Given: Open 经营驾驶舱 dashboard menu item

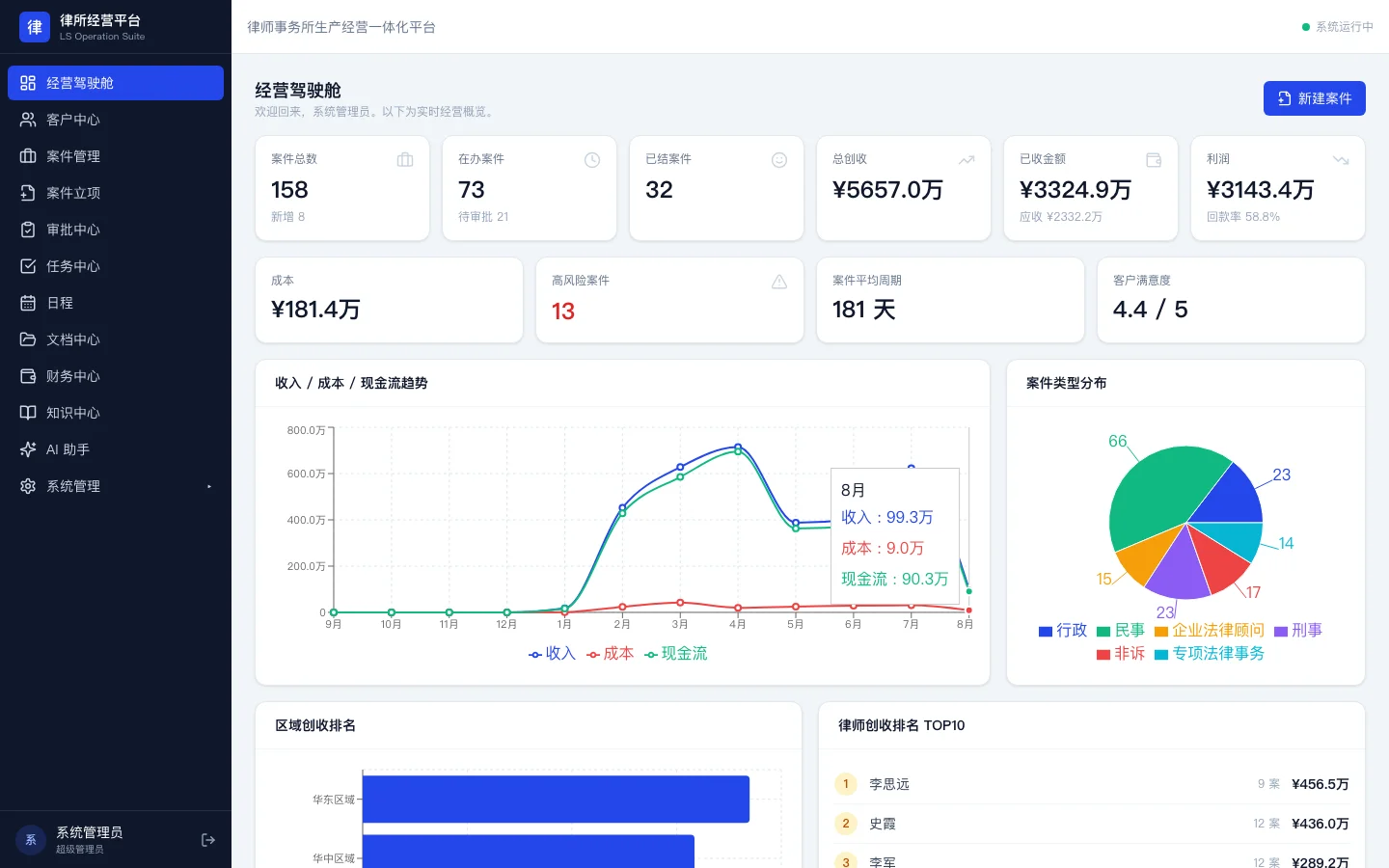Looking at the screenshot, I should 116,83.
